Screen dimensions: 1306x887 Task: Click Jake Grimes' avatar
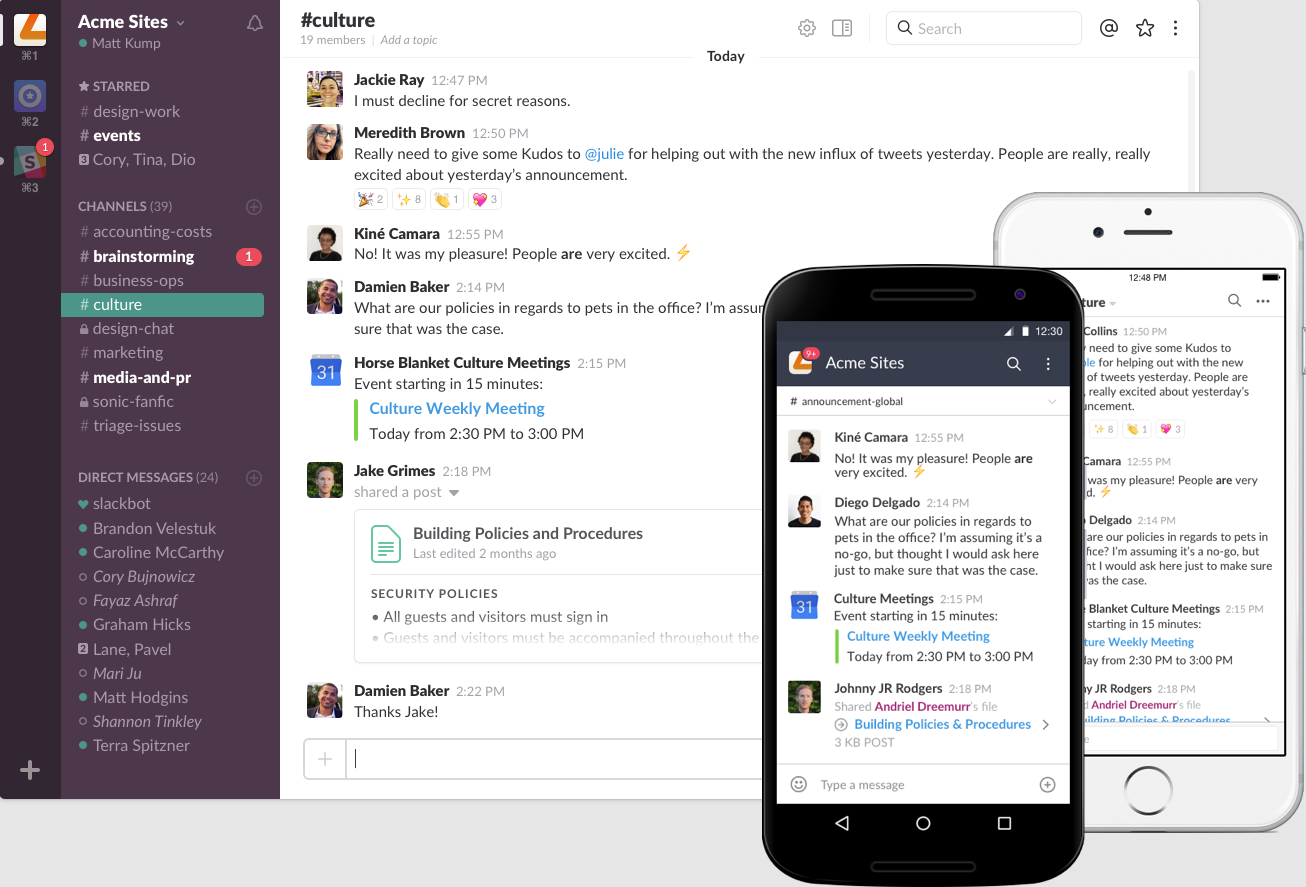coord(326,480)
